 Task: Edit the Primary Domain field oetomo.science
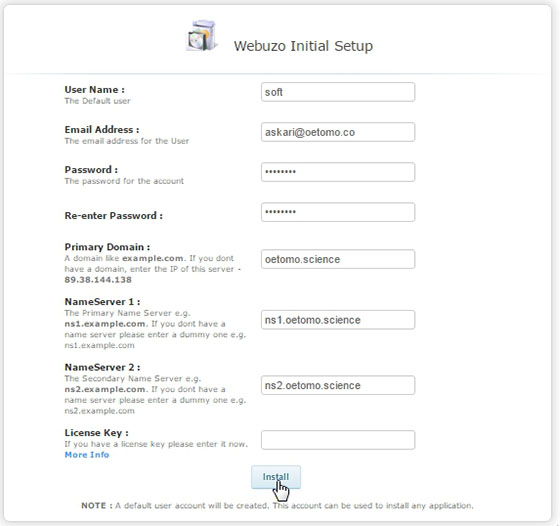[x=338, y=259]
